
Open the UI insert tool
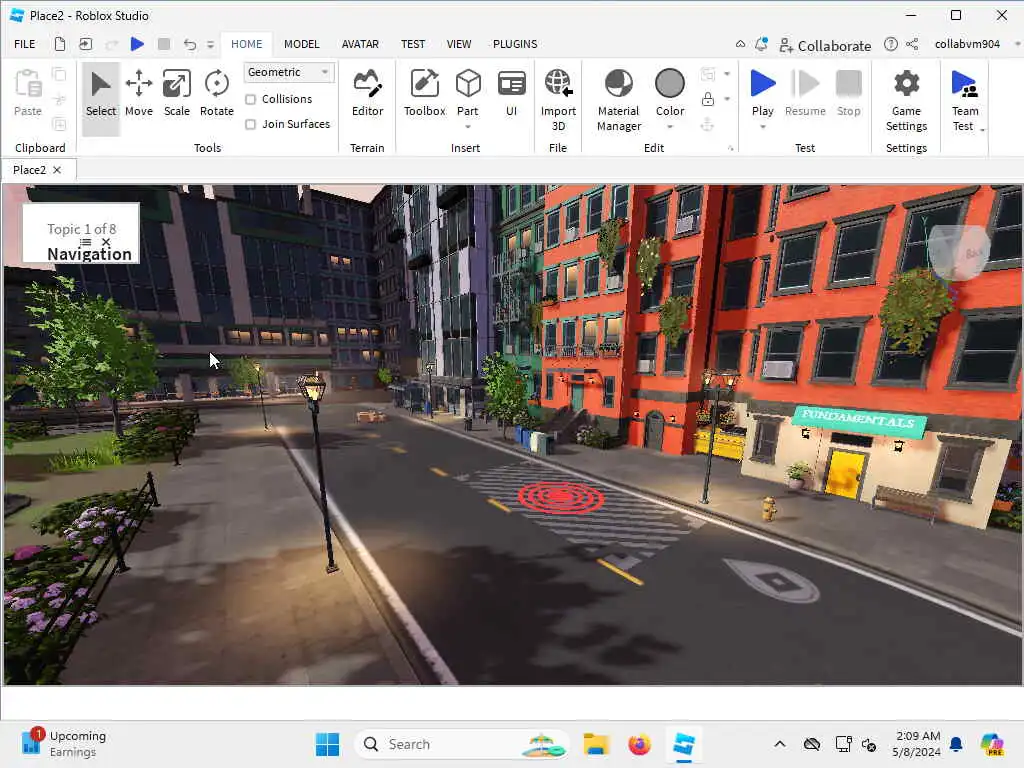pos(511,93)
